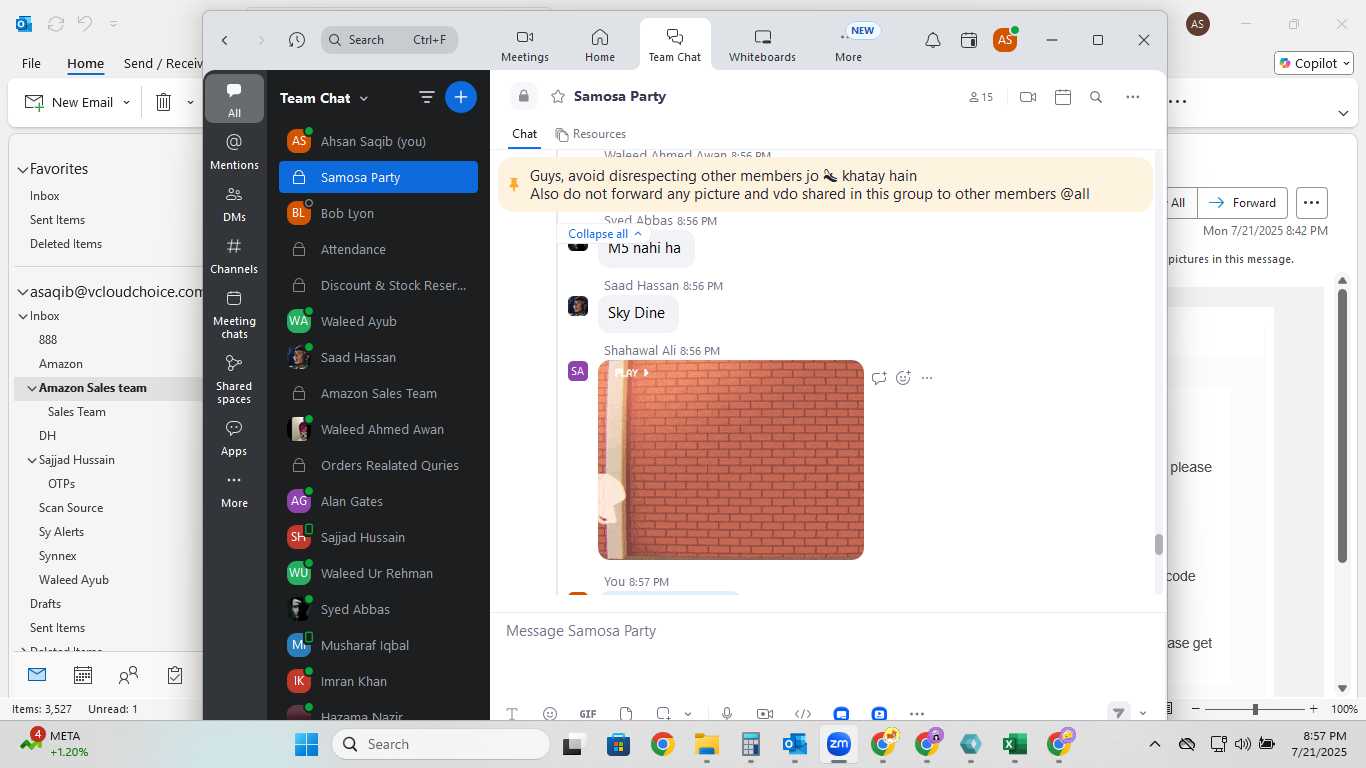Screen dimensions: 1366x768
Task: Star the Samosa Party channel
Action: click(x=558, y=97)
